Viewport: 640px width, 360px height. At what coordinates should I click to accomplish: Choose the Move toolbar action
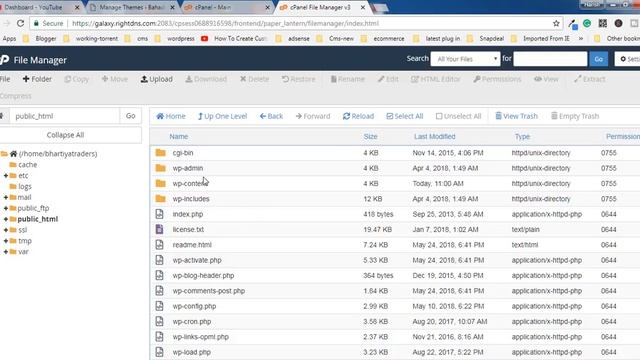pos(115,79)
